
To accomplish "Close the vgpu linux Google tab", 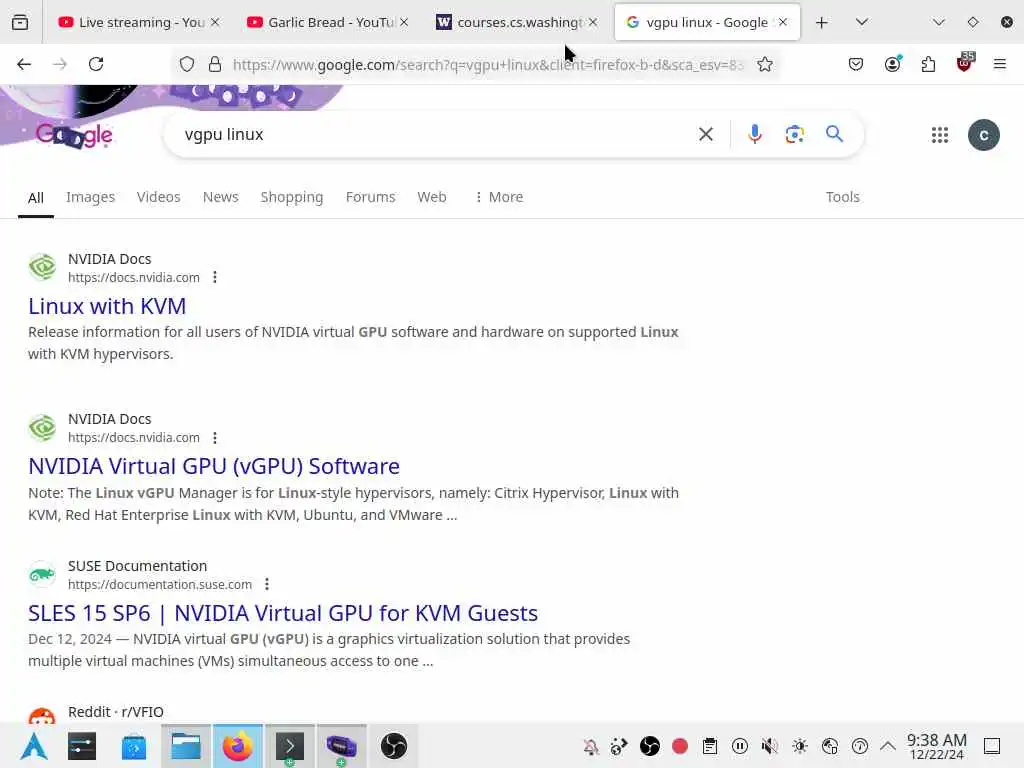I will pos(782,22).
